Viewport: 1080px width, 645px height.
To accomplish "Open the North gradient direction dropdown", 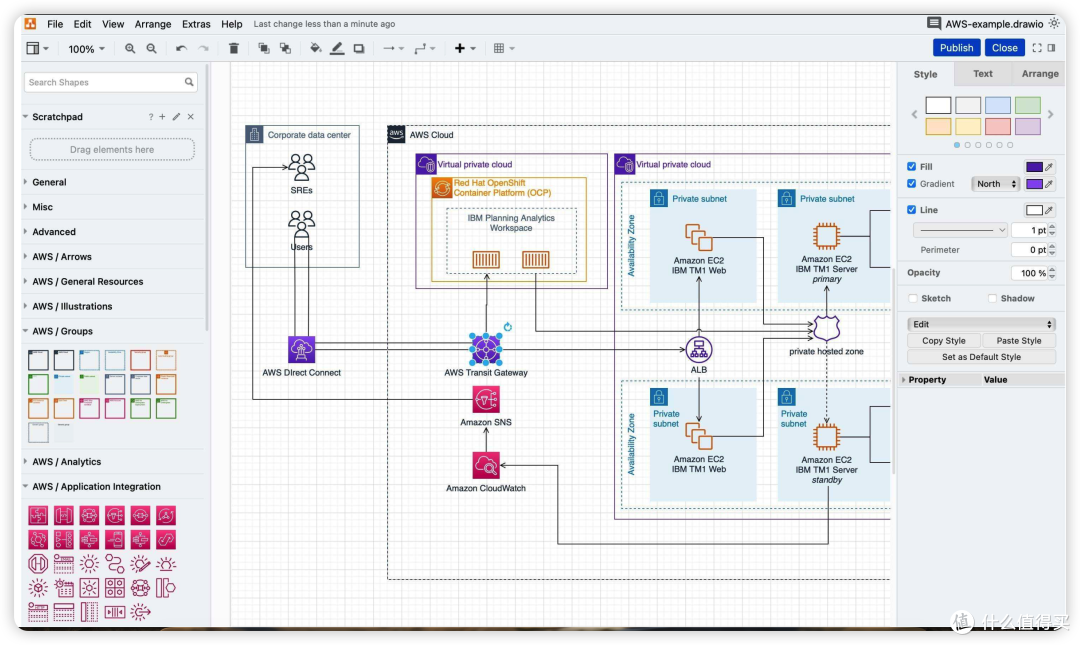I will point(995,184).
